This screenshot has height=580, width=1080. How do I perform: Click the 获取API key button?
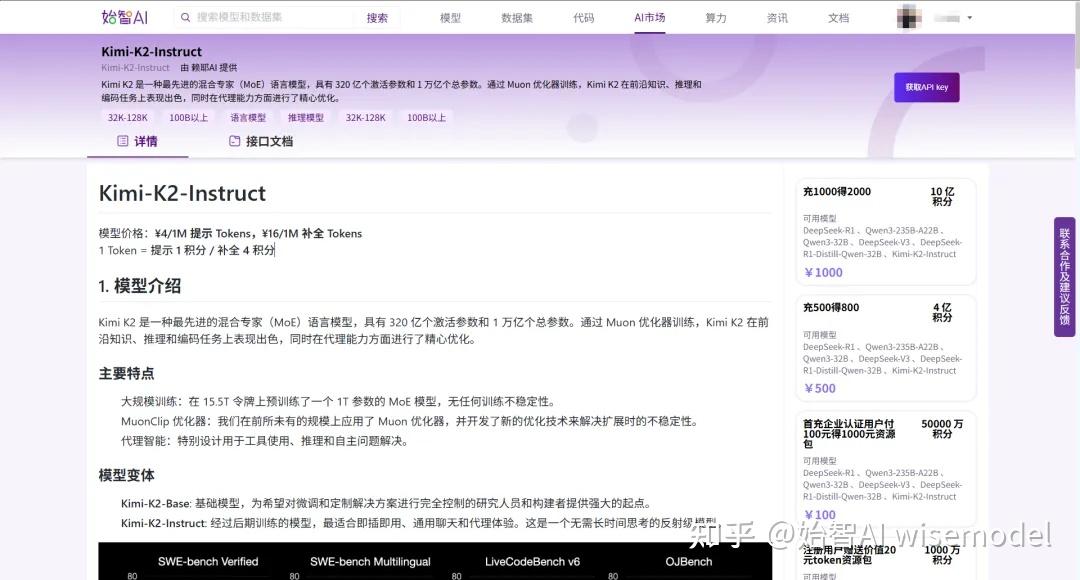[x=926, y=88]
